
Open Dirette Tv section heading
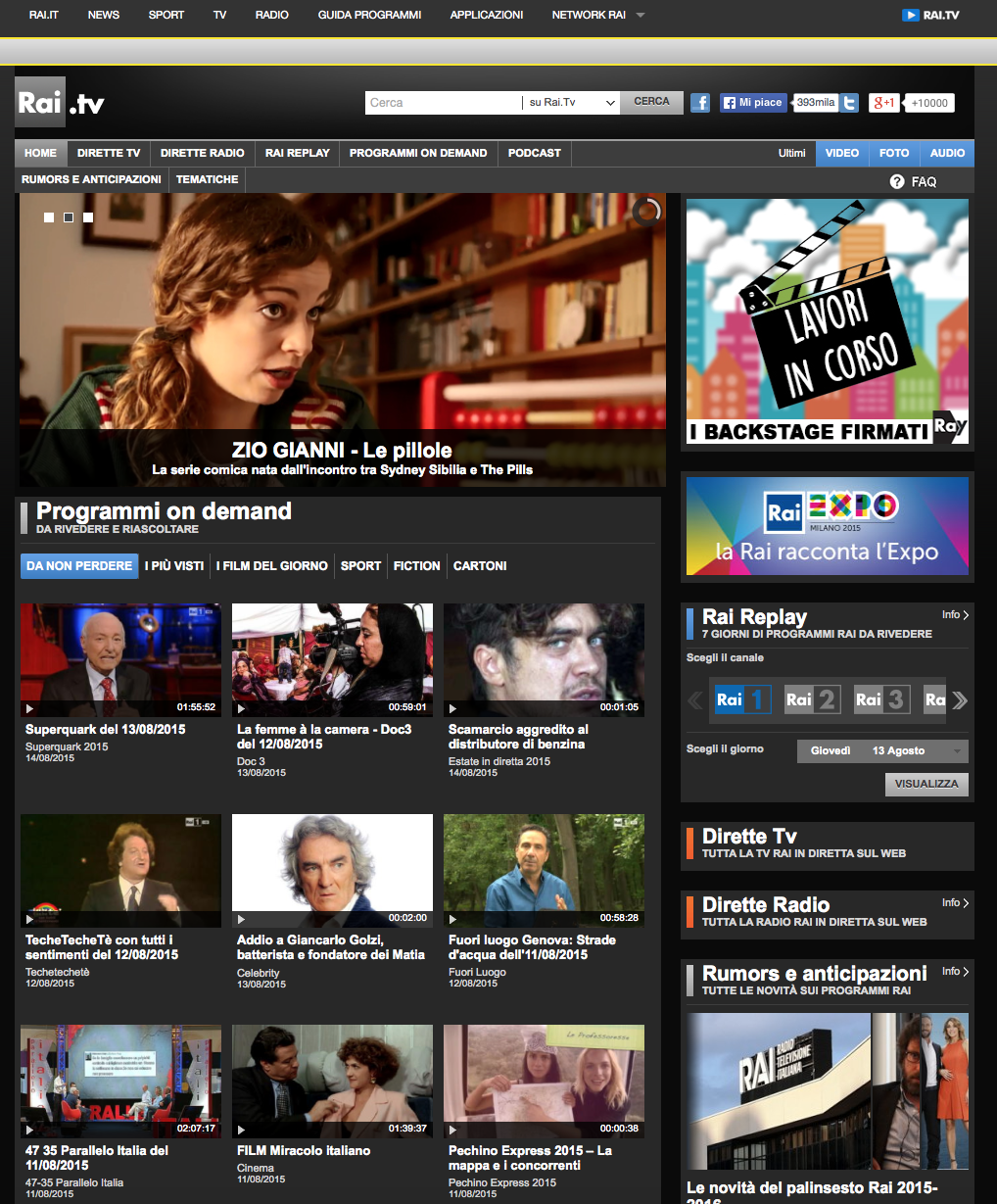[x=750, y=837]
